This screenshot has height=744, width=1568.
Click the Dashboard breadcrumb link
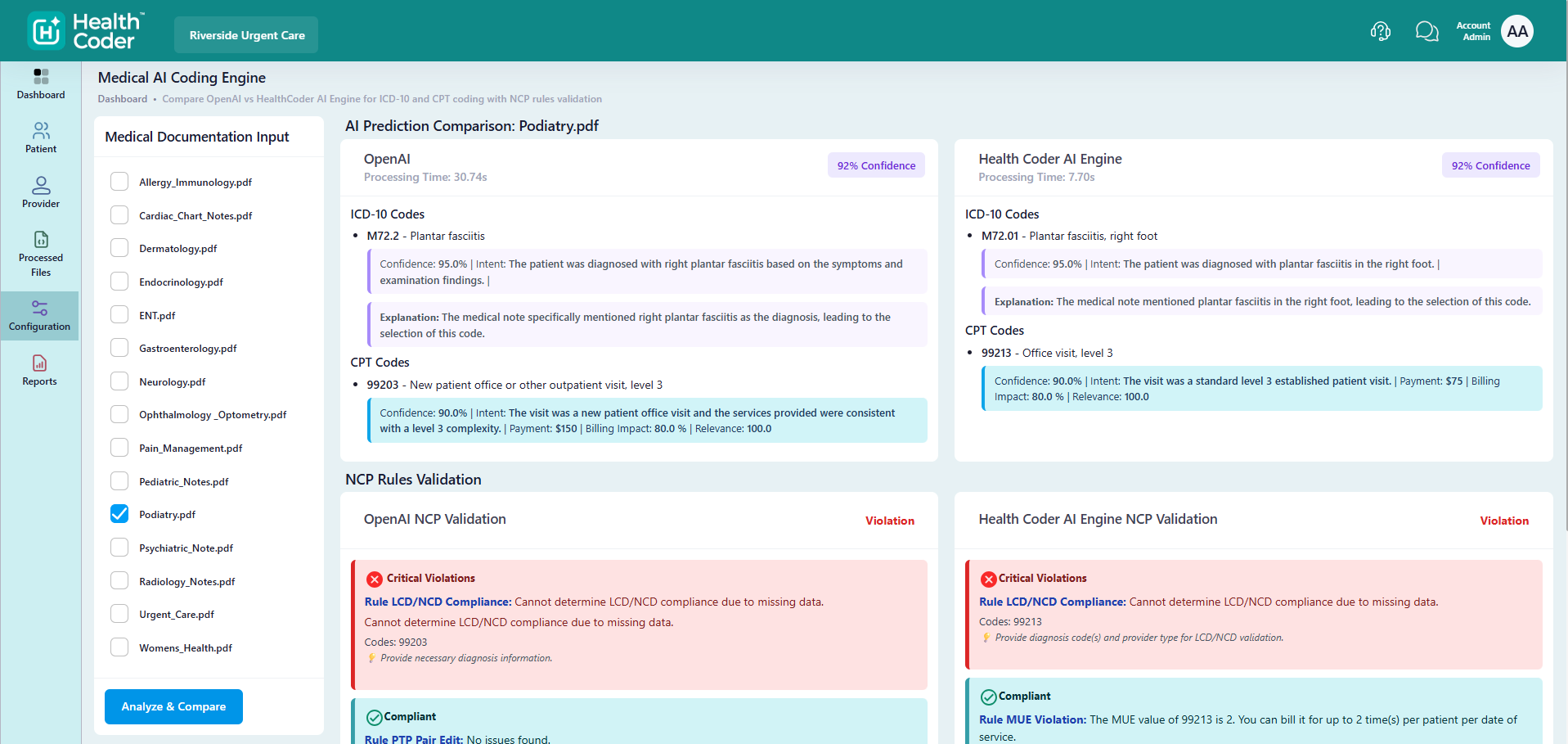click(123, 99)
